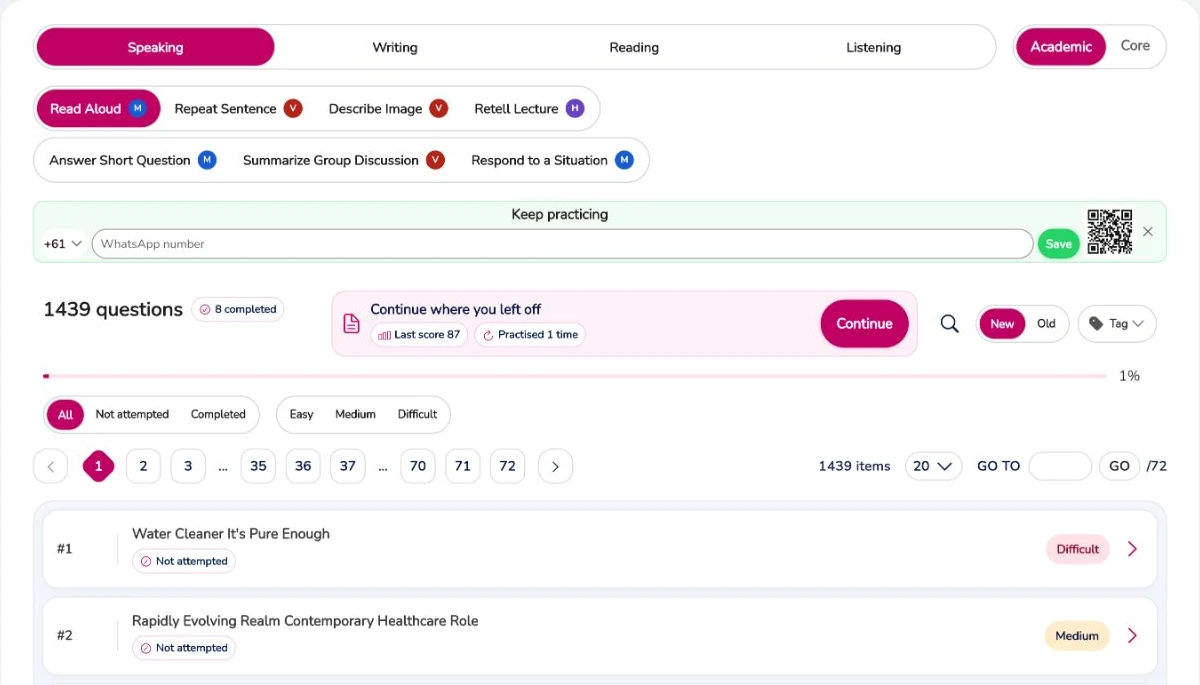
Task: Open question #2 arrow chevron
Action: (x=1132, y=636)
